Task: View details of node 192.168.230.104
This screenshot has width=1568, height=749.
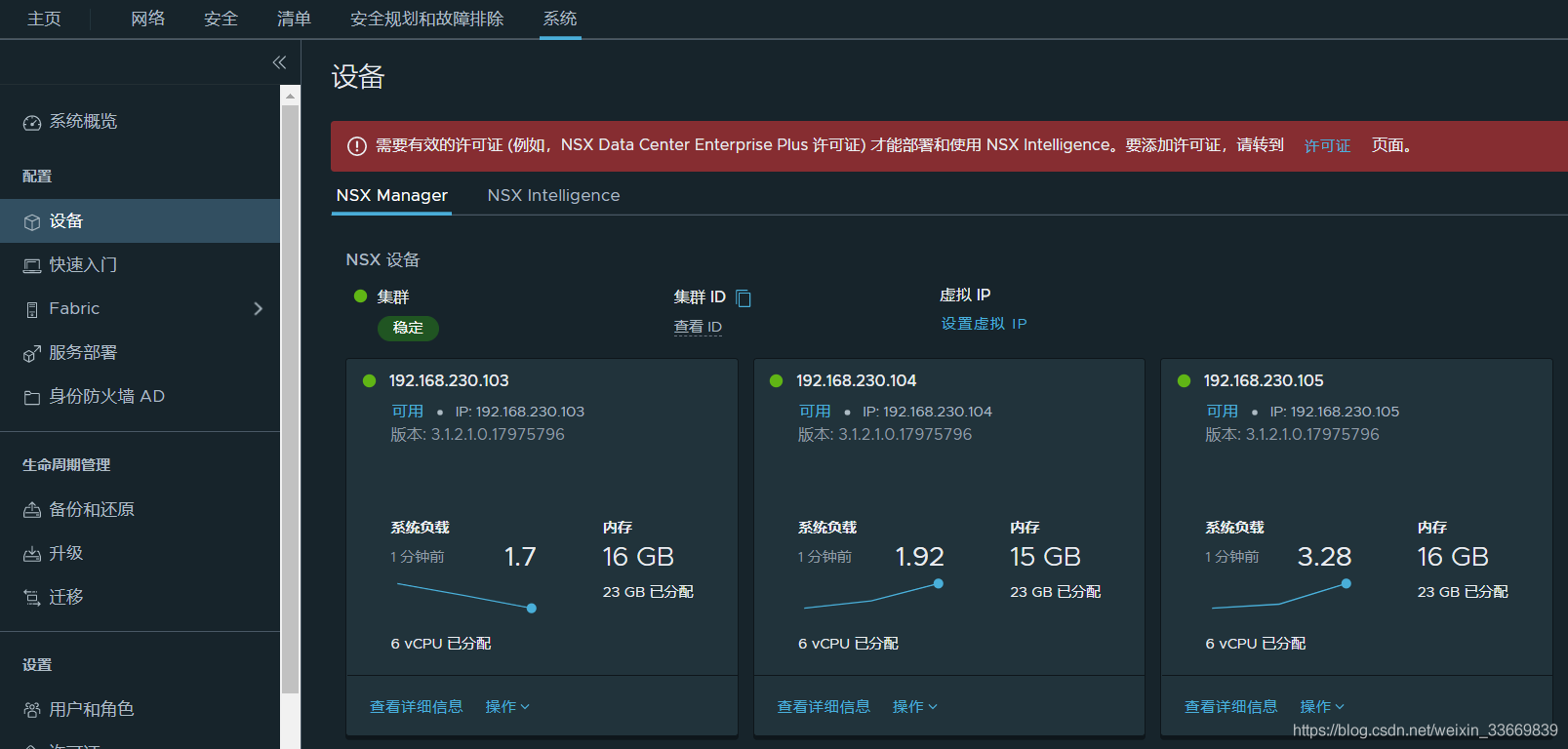Action: [824, 707]
